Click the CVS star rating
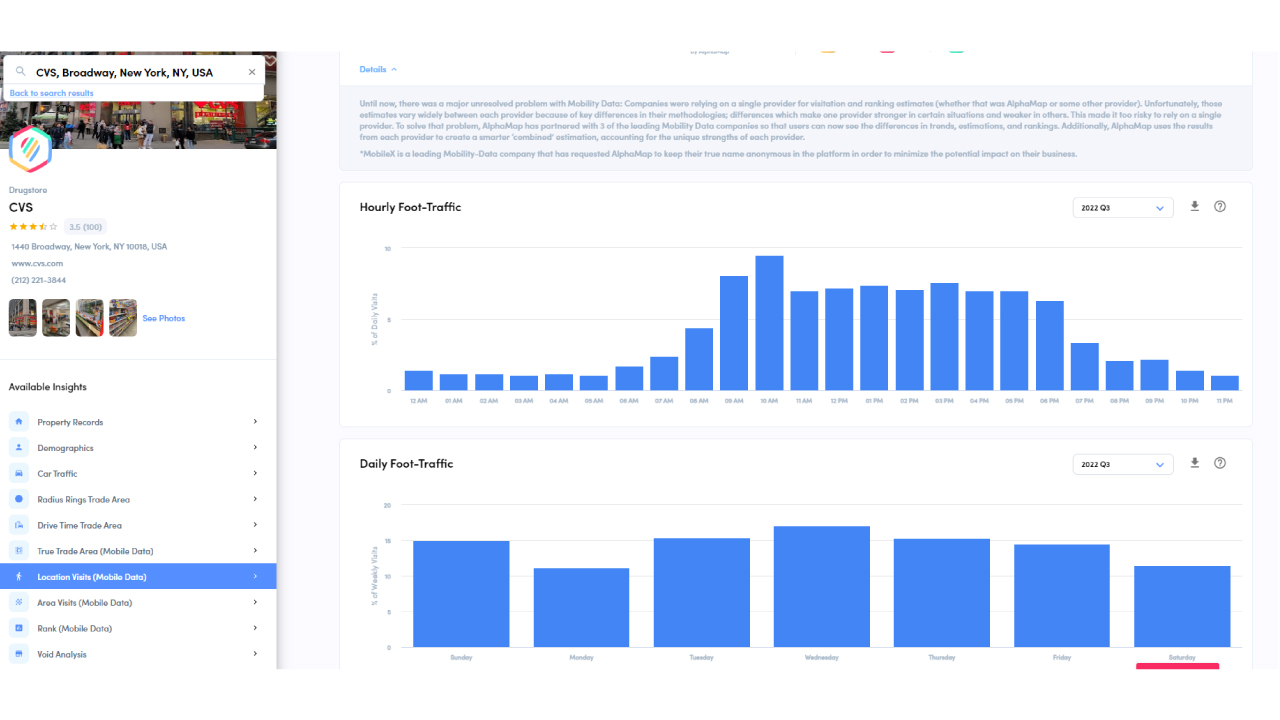This screenshot has width=1280, height=720. point(33,227)
